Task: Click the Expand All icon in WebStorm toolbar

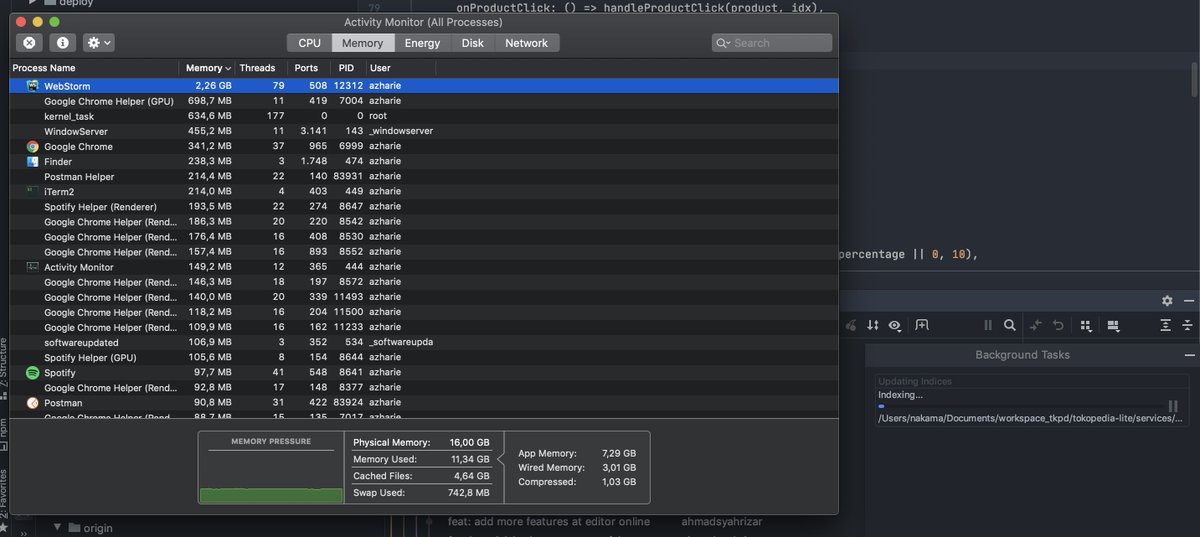Action: click(x=1165, y=325)
